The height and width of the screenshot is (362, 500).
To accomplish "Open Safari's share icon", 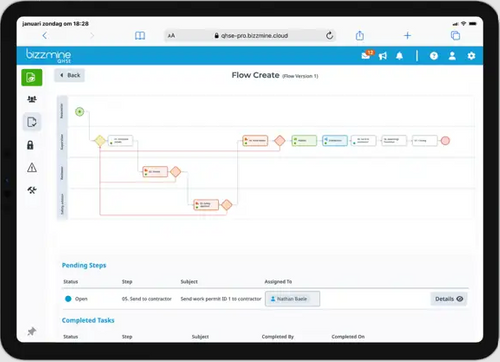I will click(360, 35).
